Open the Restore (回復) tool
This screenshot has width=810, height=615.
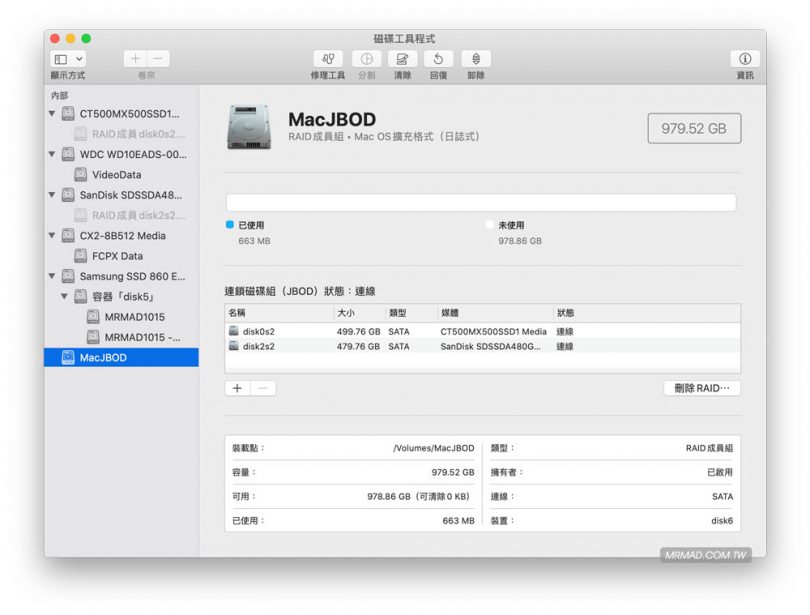pos(438,60)
